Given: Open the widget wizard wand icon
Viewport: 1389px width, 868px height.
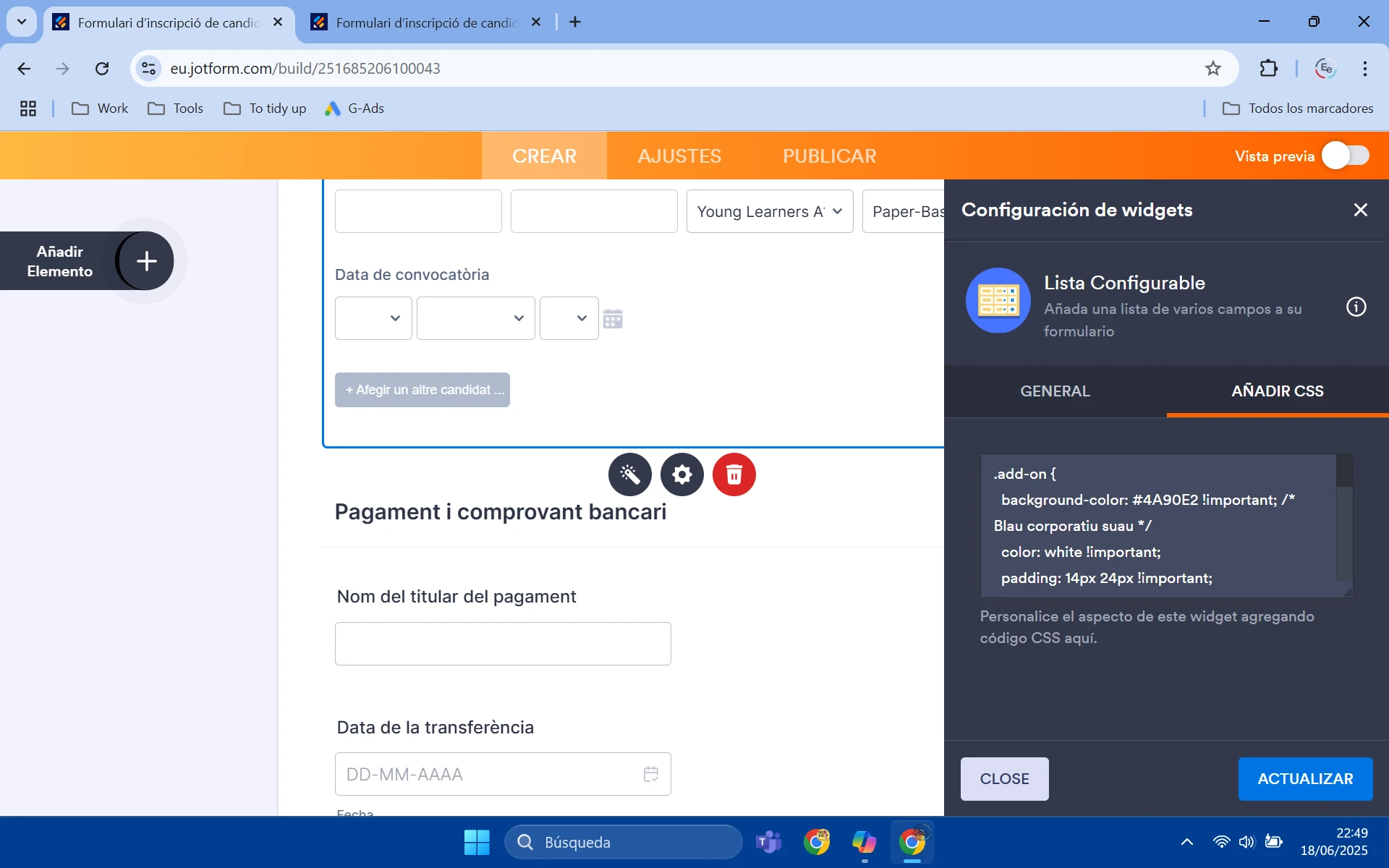Looking at the screenshot, I should [x=629, y=475].
